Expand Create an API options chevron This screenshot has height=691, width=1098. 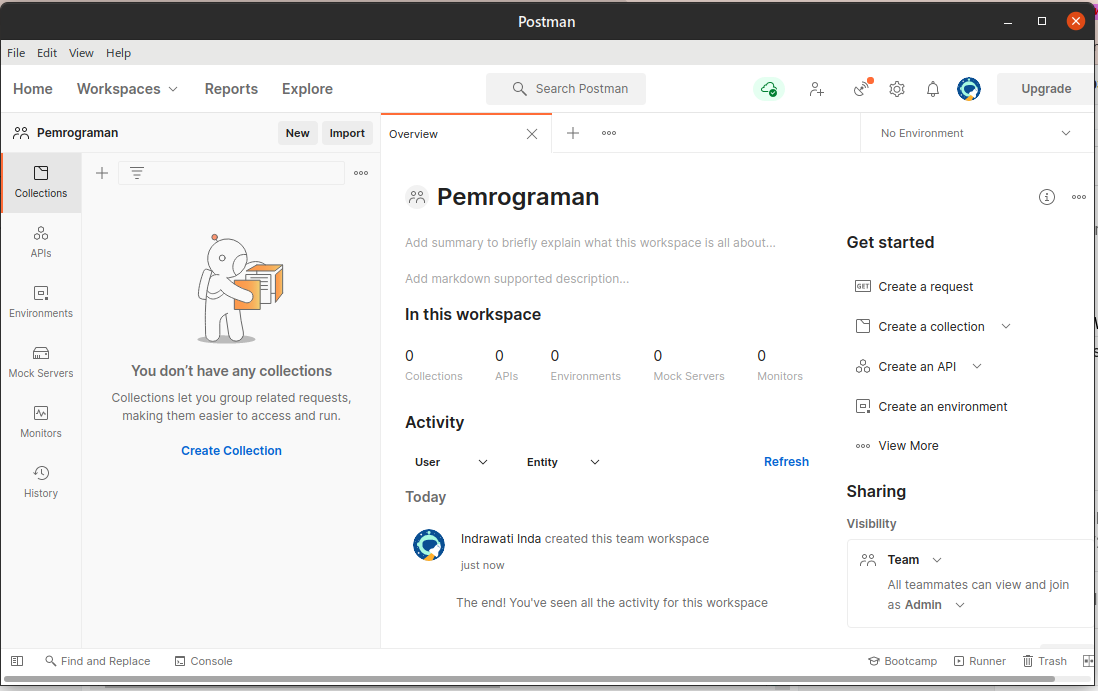point(978,366)
